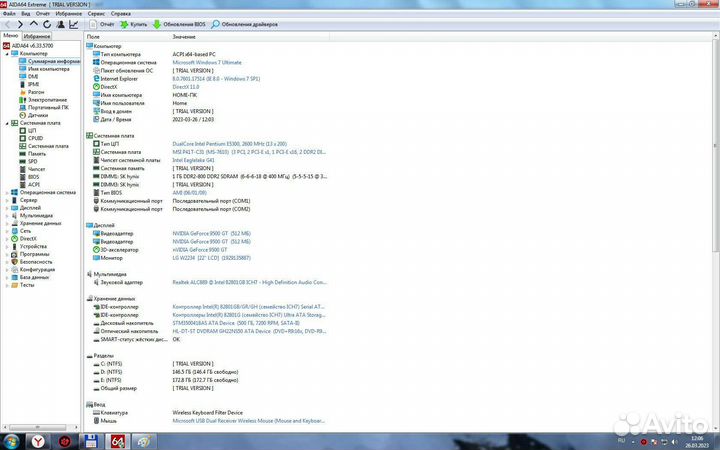
Task: Click the Купить buy button
Action: click(134, 24)
